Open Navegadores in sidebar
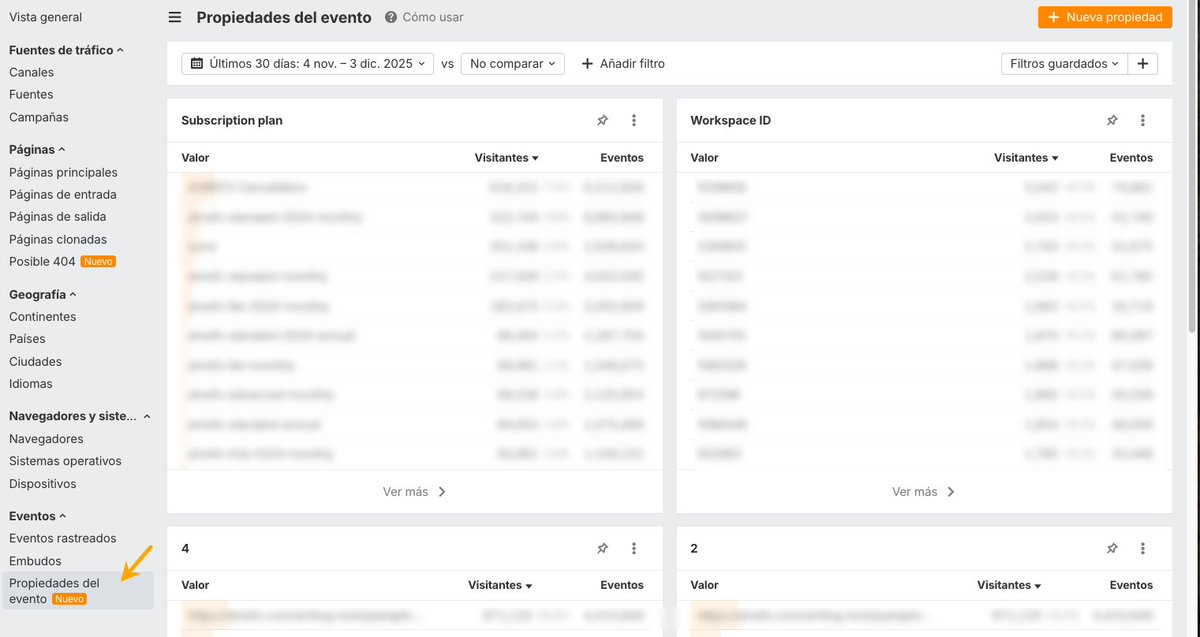Image resolution: width=1200 pixels, height=637 pixels. coord(46,439)
